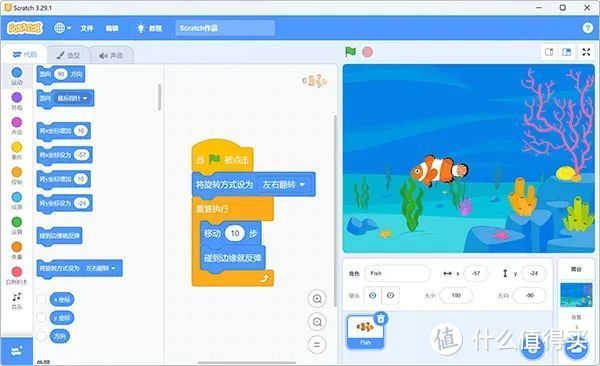600x366 pixels.
Task: Click the red stop button above stage
Action: [x=367, y=52]
